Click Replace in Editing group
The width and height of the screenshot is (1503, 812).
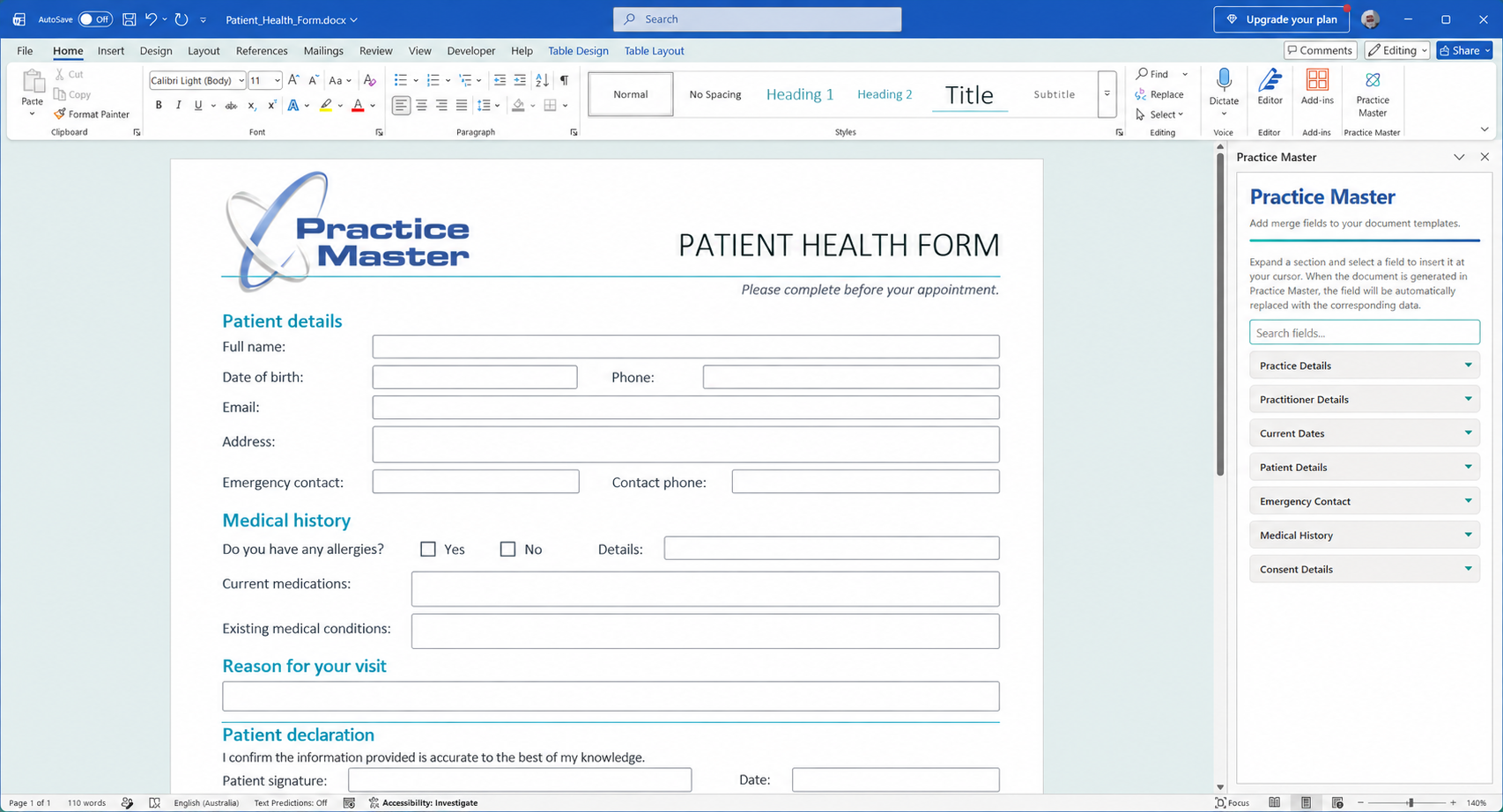point(1159,94)
